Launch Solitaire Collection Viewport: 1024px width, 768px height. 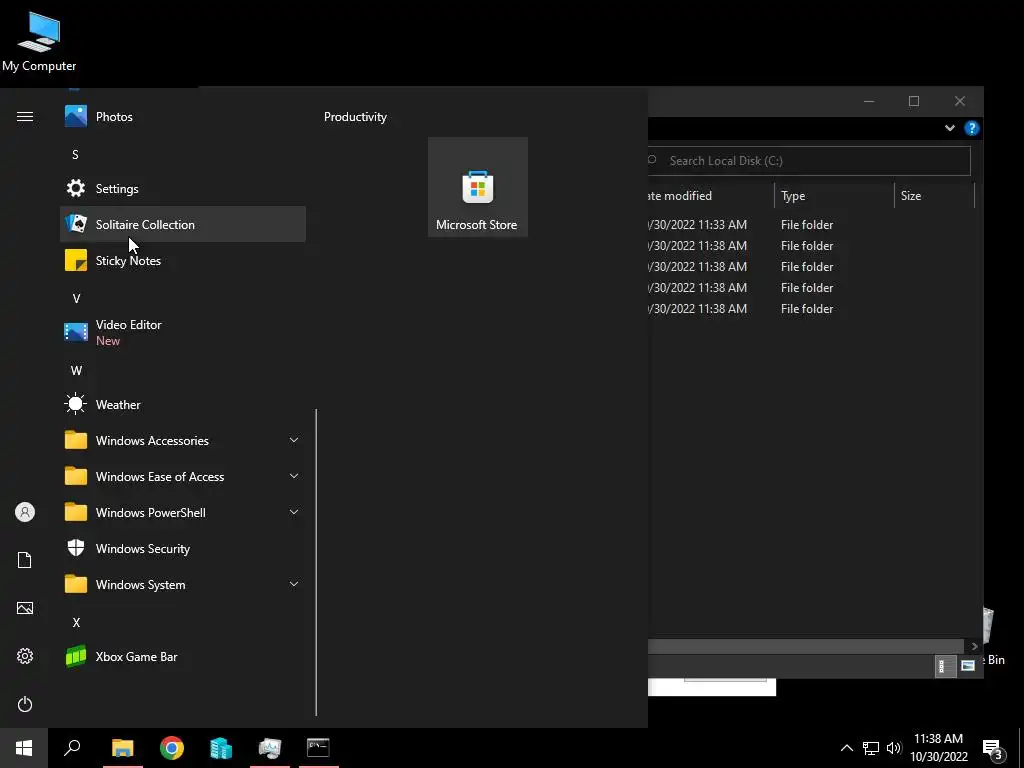182,225
